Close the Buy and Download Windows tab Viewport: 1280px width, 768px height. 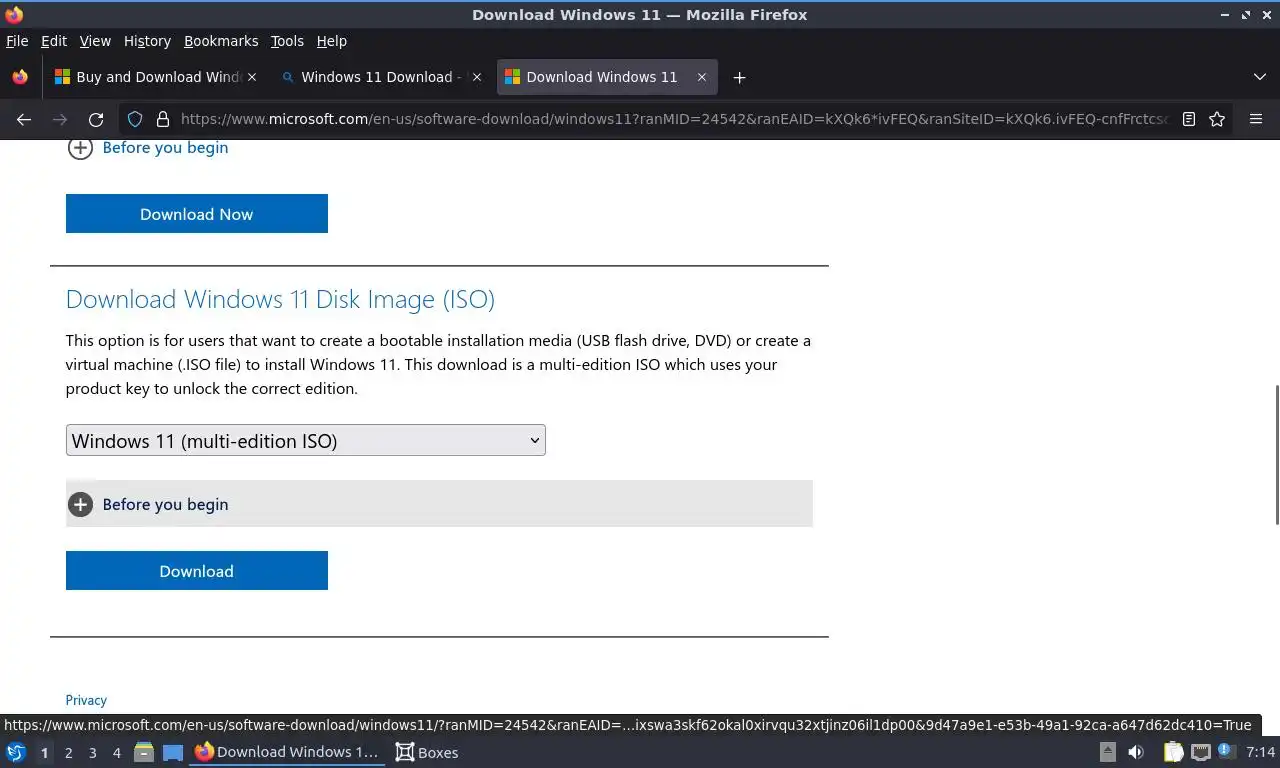point(252,77)
